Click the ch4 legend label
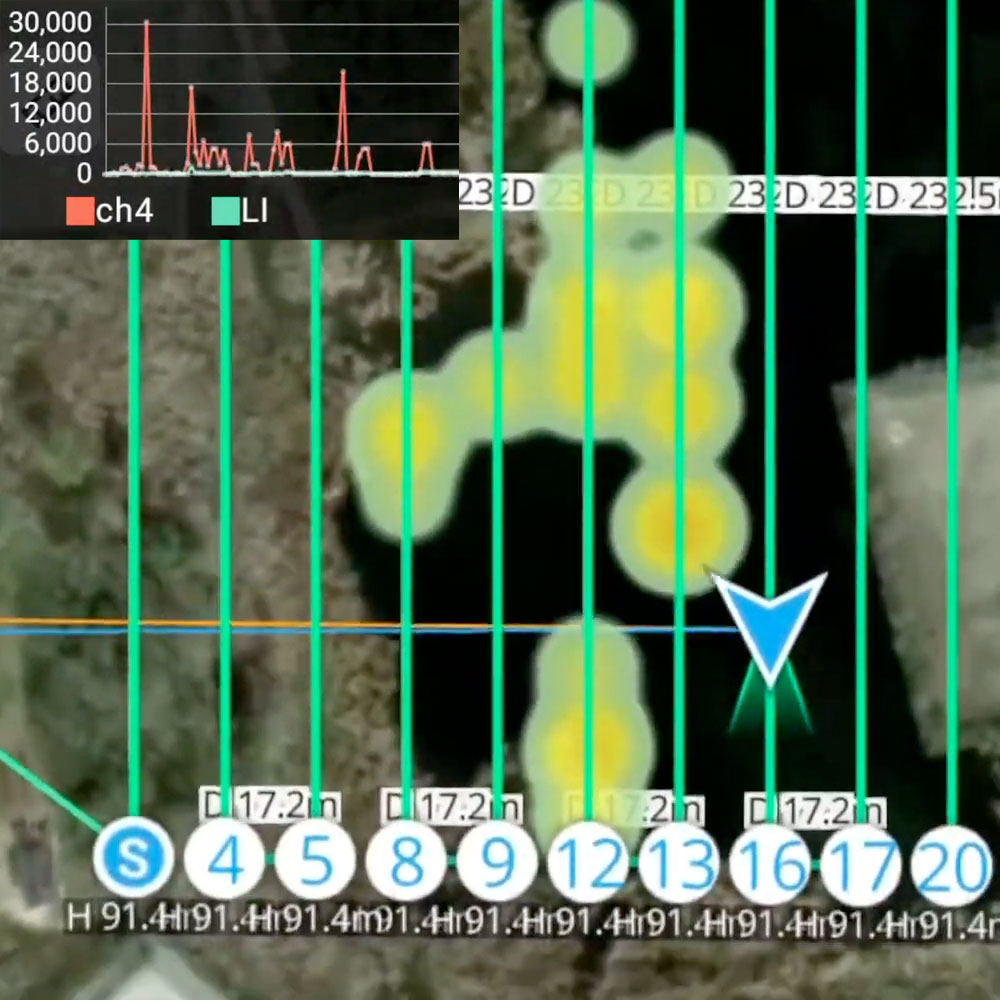This screenshot has height=1000, width=1000. click(x=124, y=211)
